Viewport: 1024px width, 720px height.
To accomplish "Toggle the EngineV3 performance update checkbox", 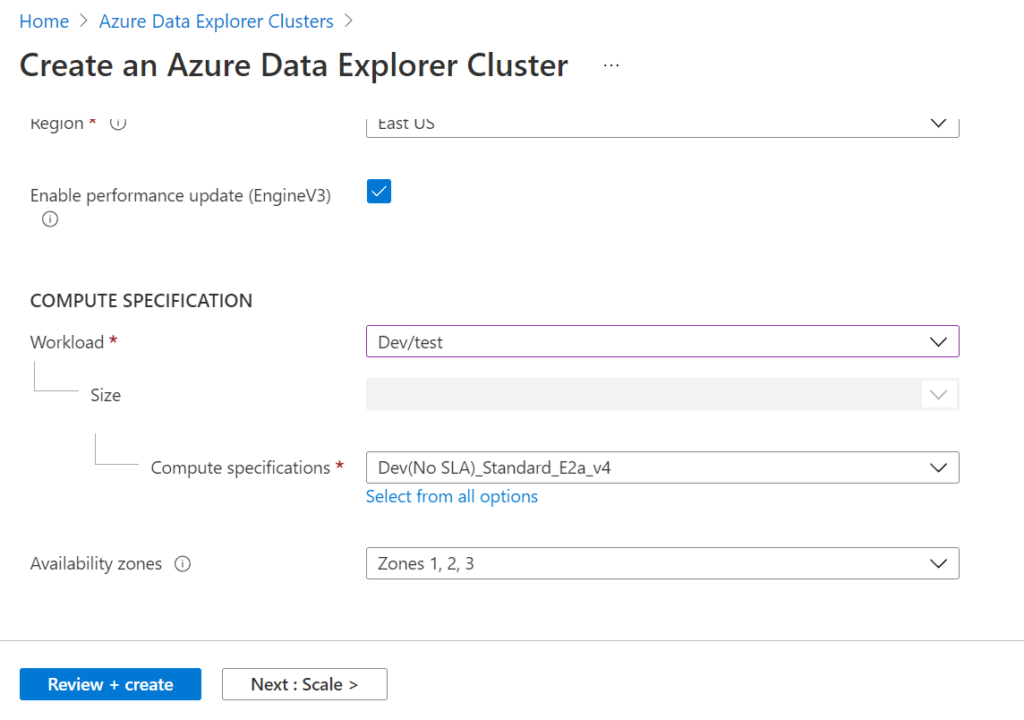I will point(378,191).
